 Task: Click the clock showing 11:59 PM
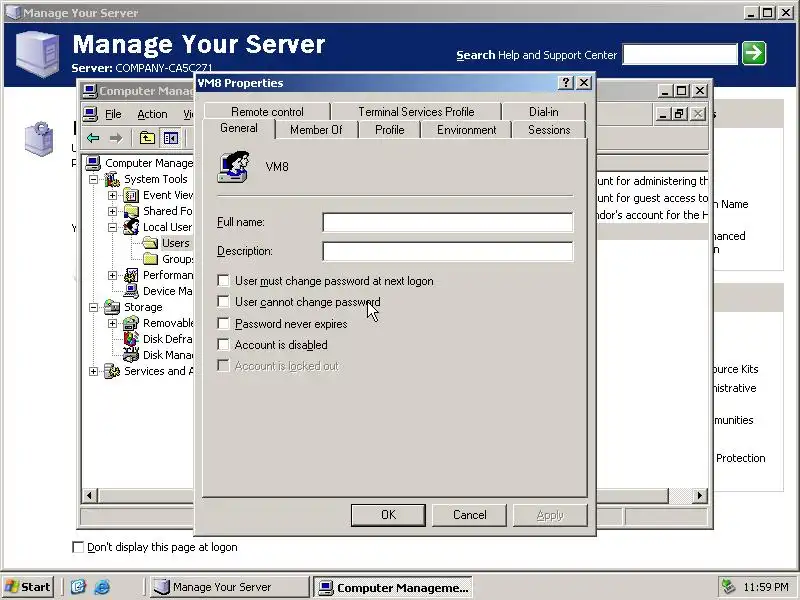pyautogui.click(x=766, y=587)
